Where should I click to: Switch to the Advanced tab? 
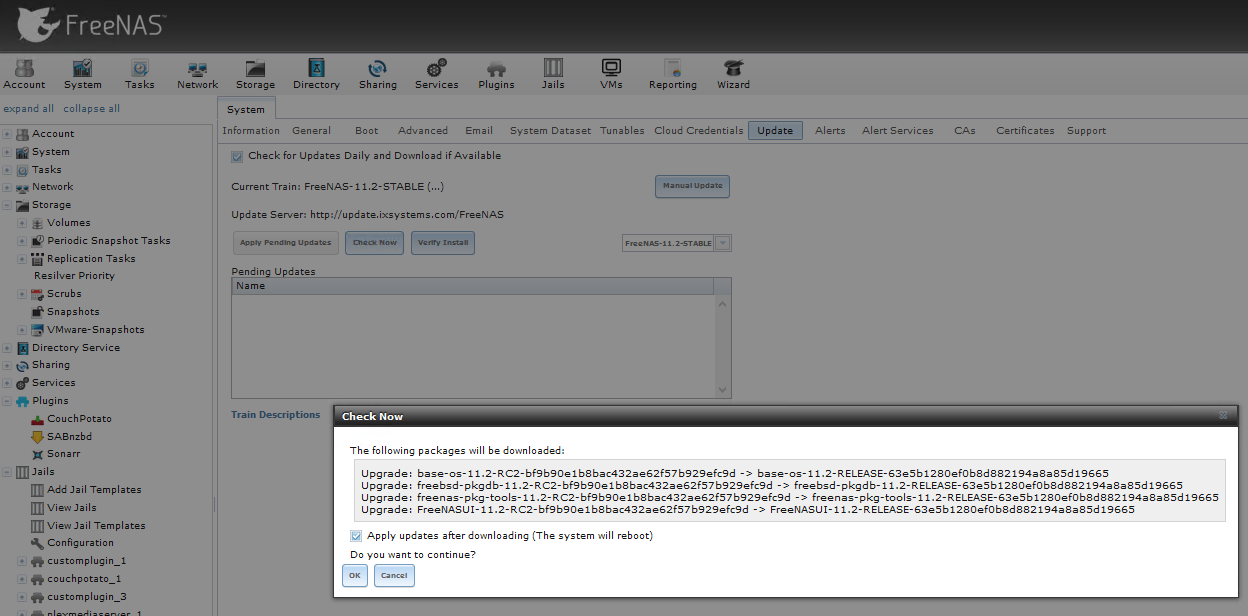tap(423, 131)
